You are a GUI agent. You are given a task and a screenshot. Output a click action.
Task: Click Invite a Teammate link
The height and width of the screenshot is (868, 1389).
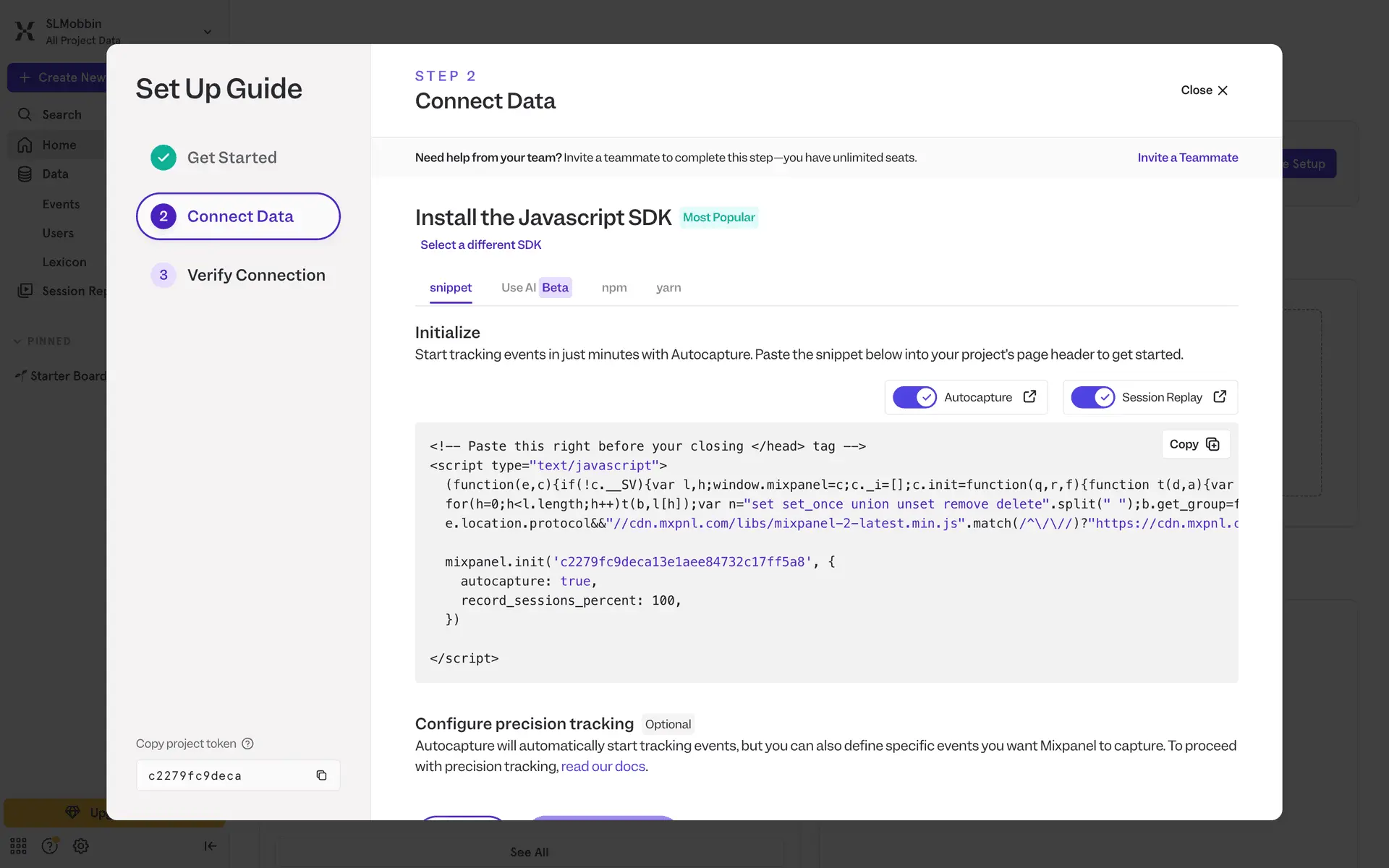[1187, 158]
